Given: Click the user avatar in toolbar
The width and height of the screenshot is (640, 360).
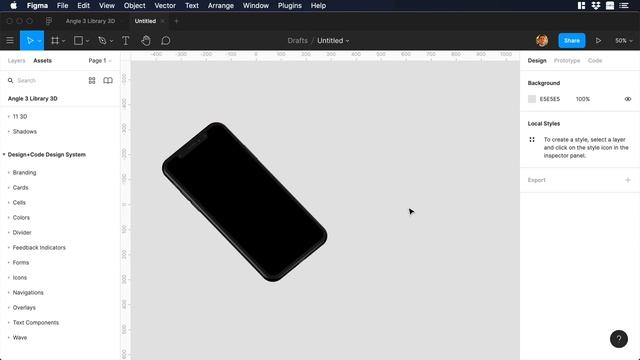Looking at the screenshot, I should (542, 40).
